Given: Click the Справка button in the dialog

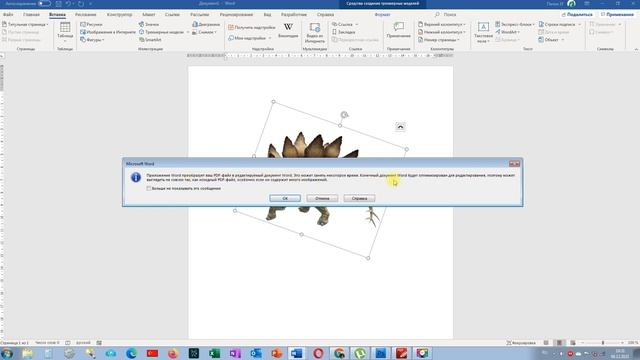Looking at the screenshot, I should [x=359, y=198].
